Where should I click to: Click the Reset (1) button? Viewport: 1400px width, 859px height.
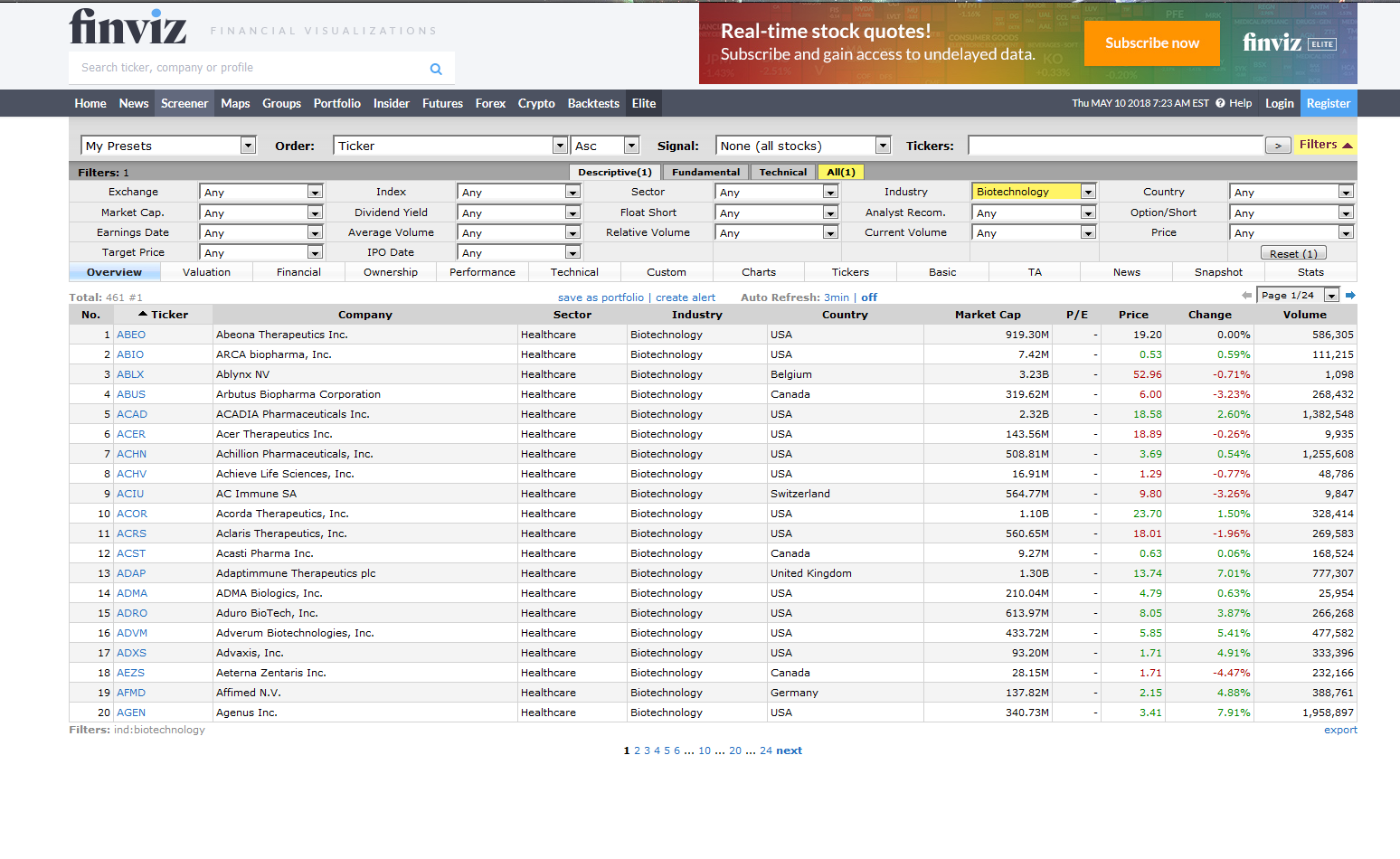pyautogui.click(x=1294, y=253)
